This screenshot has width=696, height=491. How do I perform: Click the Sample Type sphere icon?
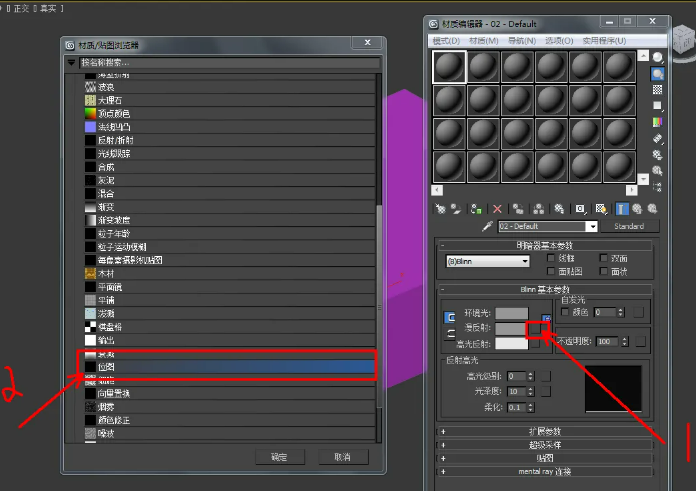click(x=657, y=57)
